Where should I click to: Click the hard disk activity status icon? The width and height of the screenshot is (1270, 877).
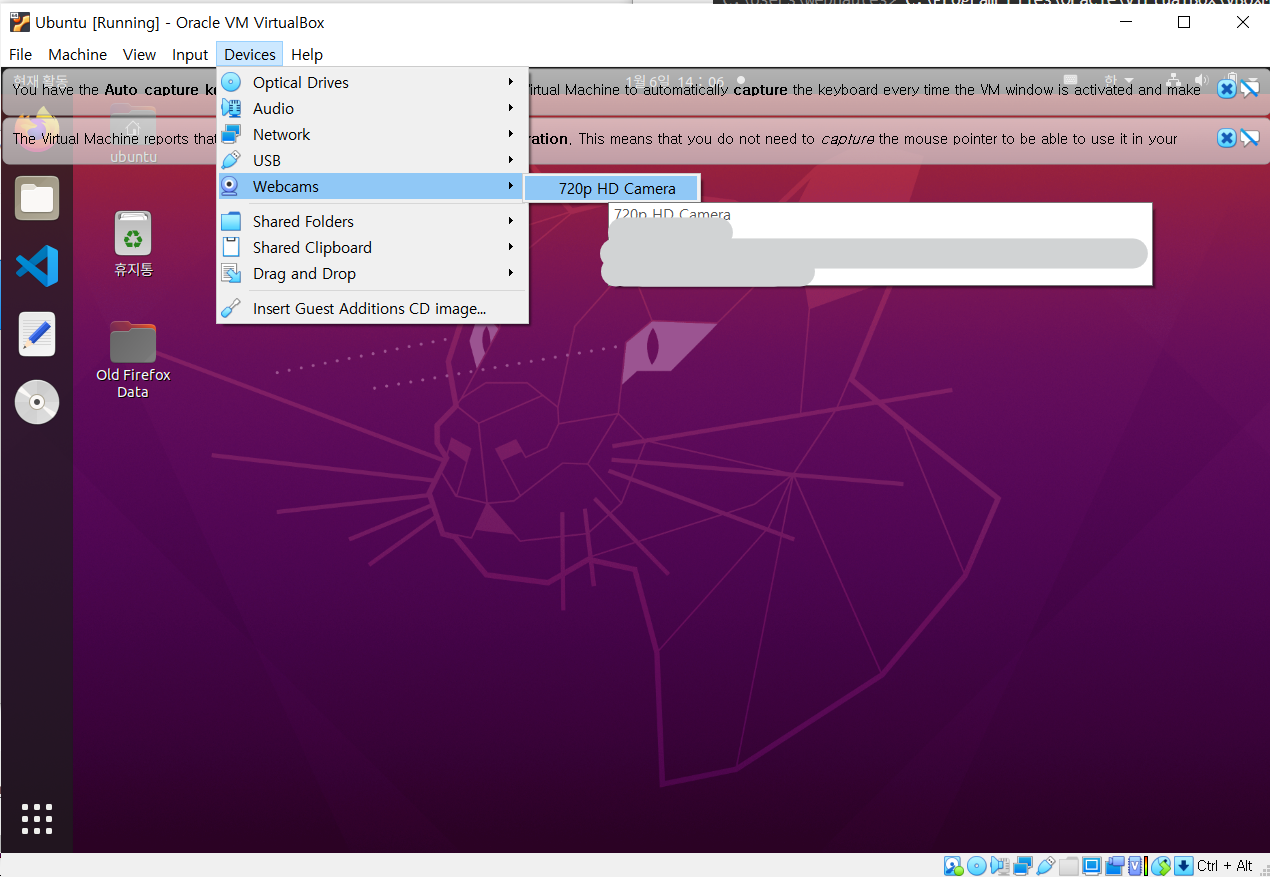pyautogui.click(x=953, y=866)
